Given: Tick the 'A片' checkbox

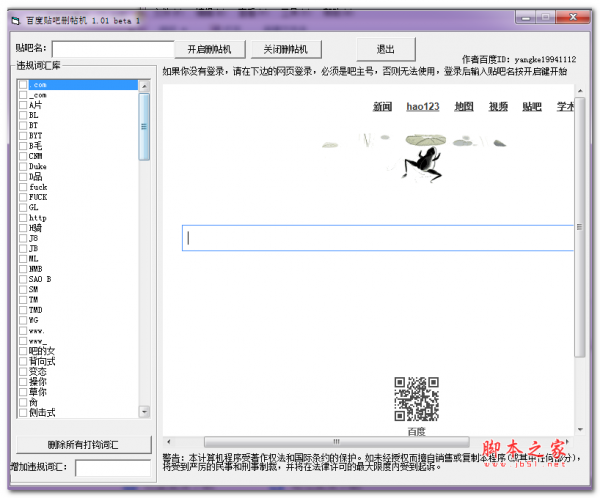Looking at the screenshot, I should [23, 105].
